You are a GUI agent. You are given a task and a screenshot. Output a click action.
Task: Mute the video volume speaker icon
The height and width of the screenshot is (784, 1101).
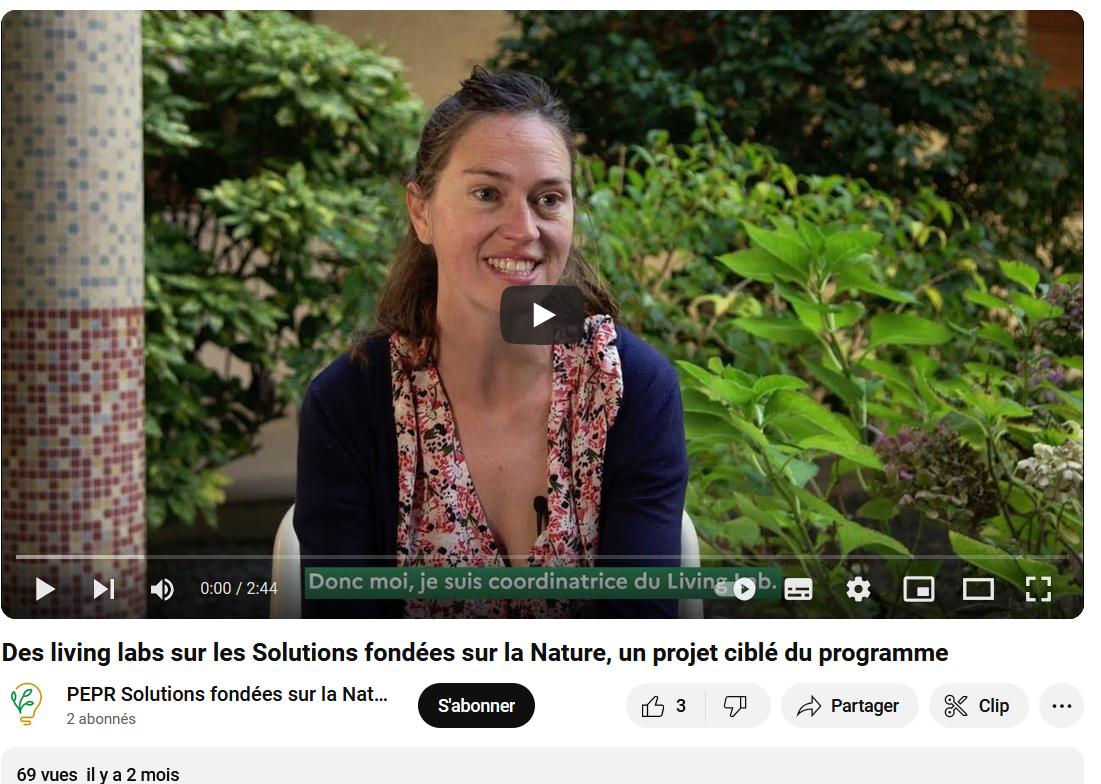click(161, 589)
